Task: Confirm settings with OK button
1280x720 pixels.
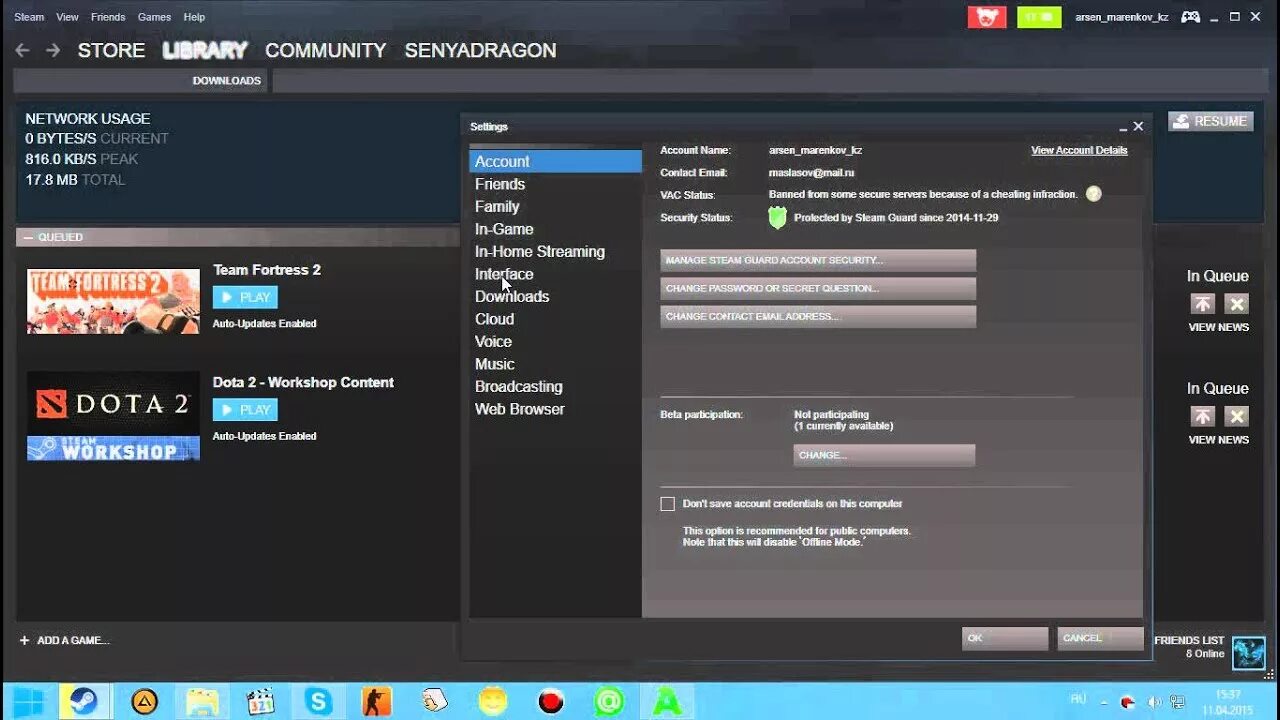Action: click(1005, 638)
